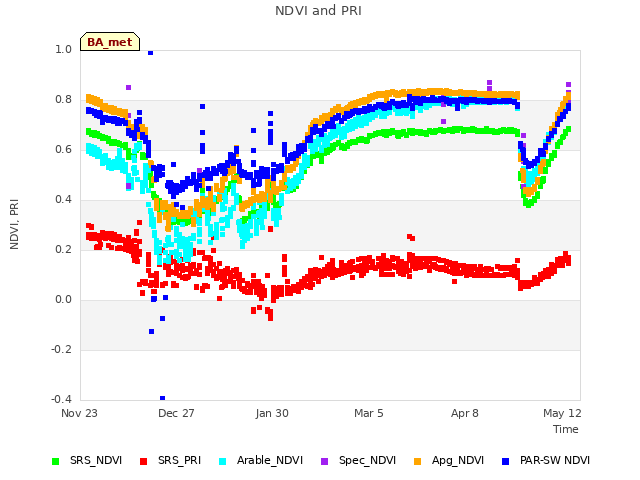The height and width of the screenshot is (480, 640).
Task: Click the 1.0 y-axis tick label
Action: 63,49
